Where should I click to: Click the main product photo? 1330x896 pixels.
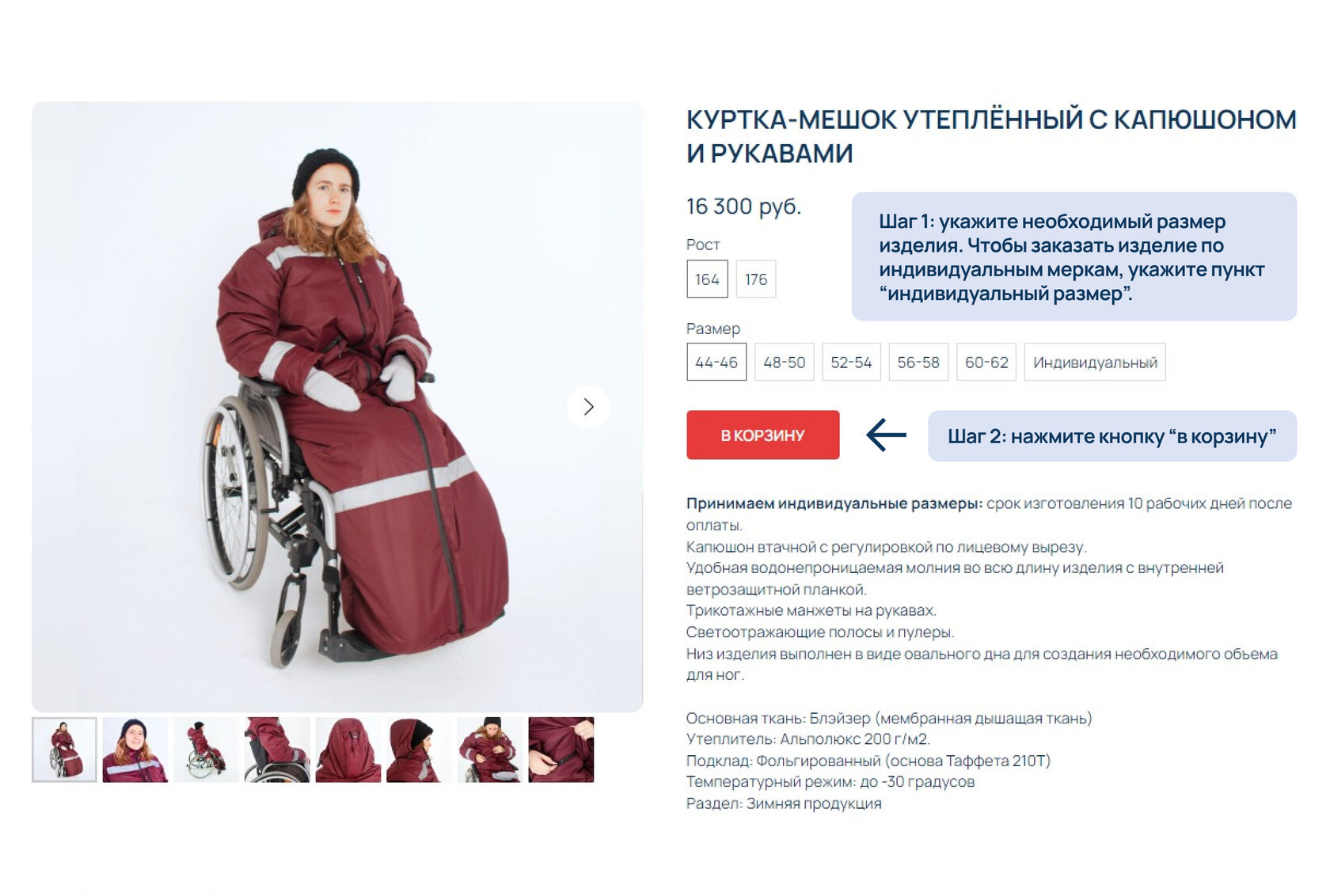click(337, 407)
